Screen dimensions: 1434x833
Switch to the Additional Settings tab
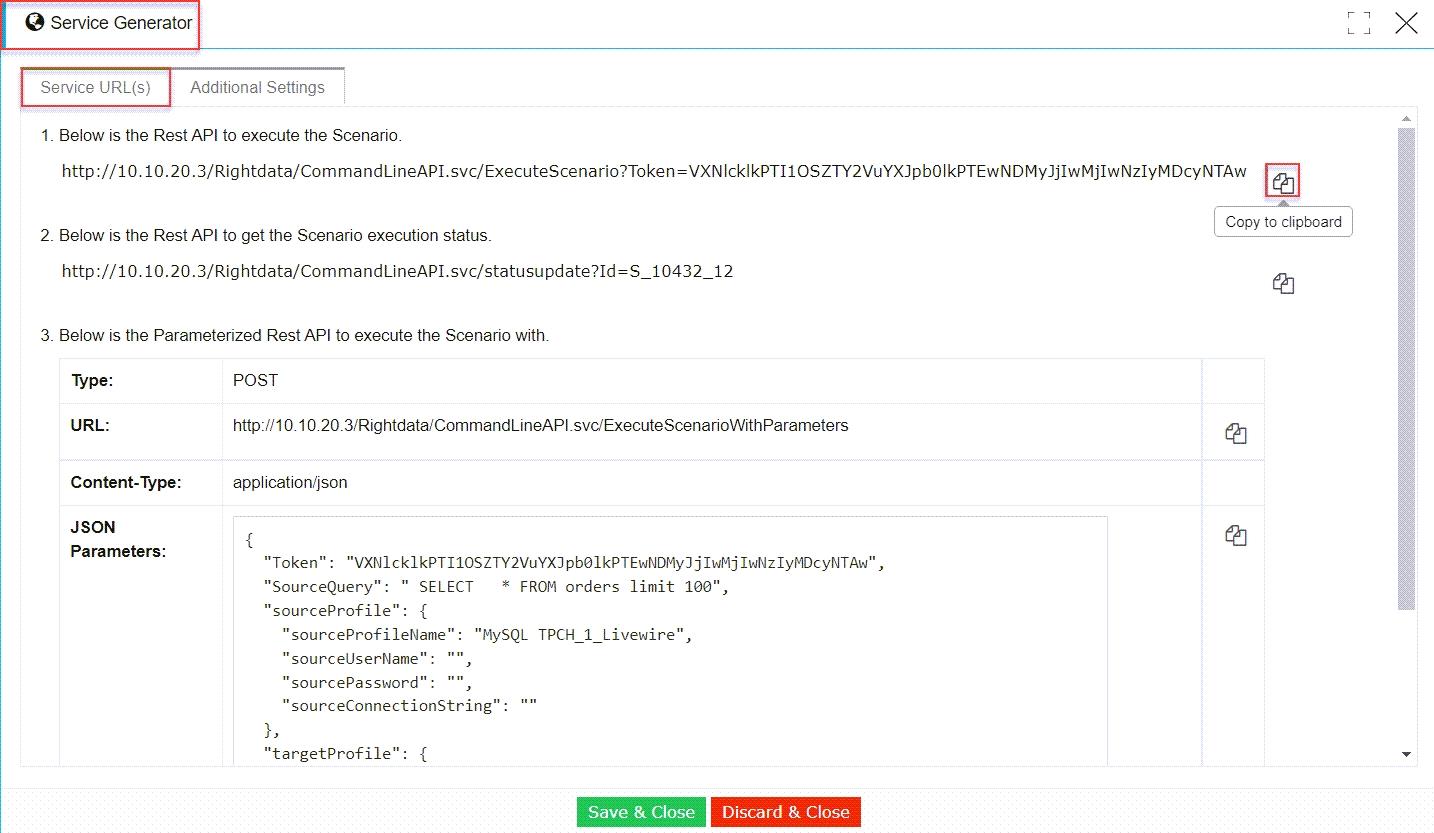(257, 87)
